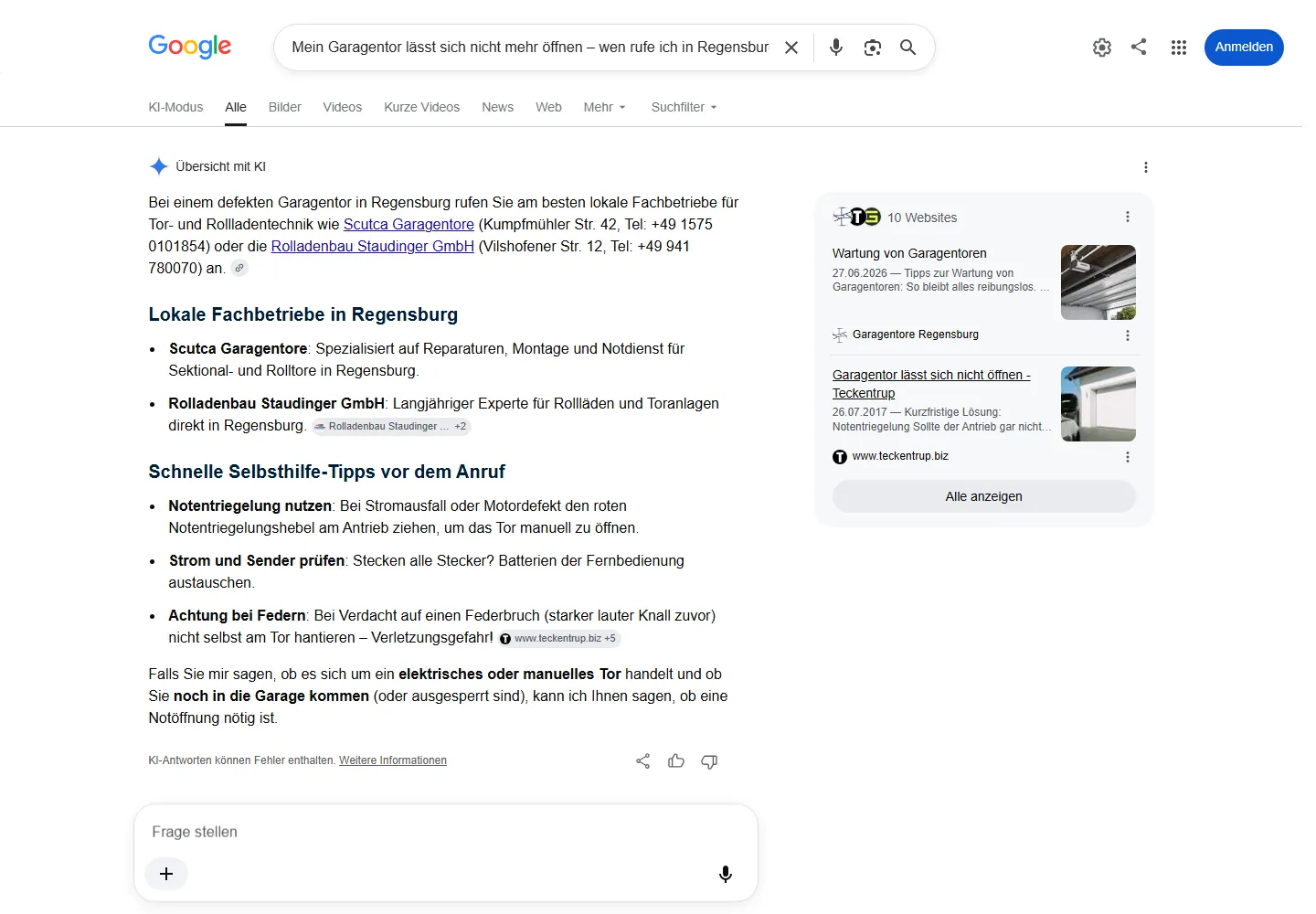Click the share icon in header
The width and height of the screenshot is (1316, 914).
1139,47
